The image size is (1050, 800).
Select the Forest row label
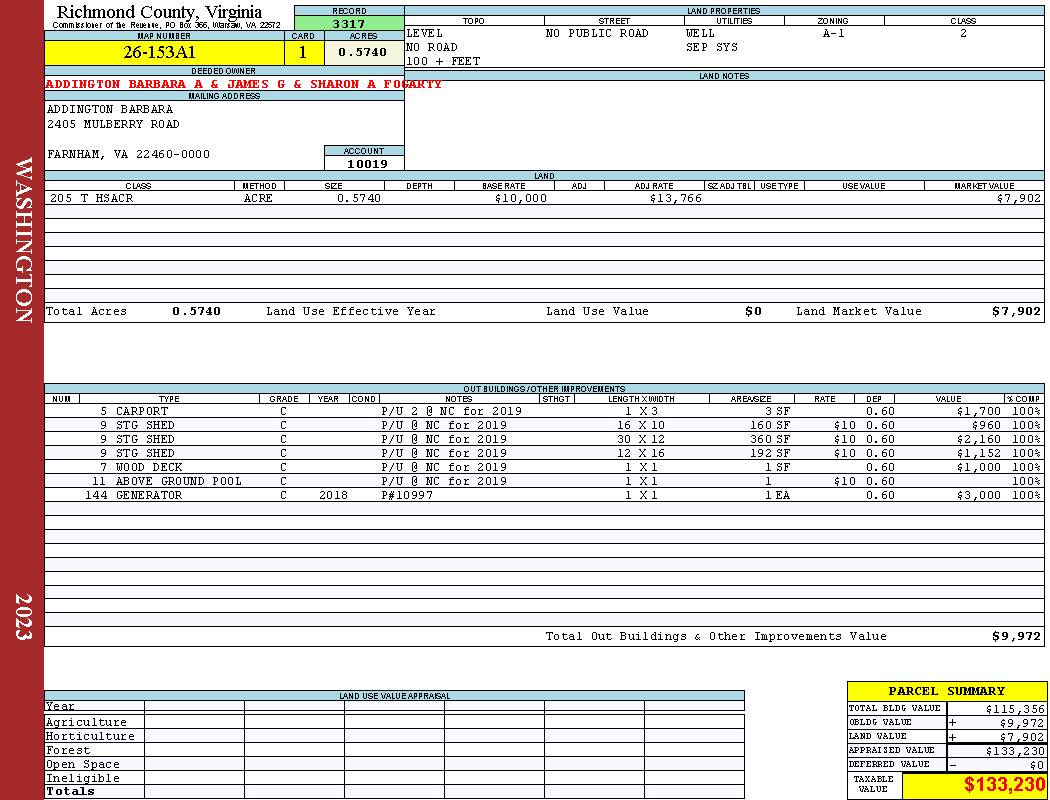click(68, 750)
